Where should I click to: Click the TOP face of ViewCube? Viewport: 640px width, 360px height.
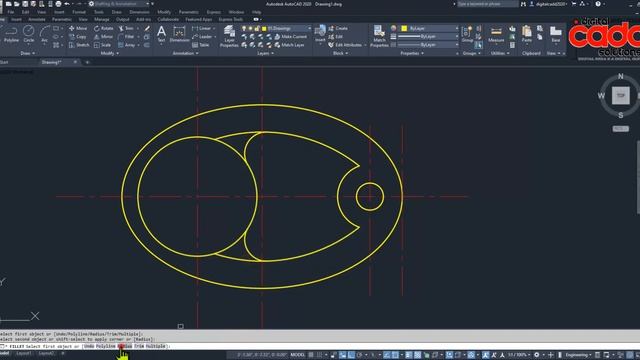[x=620, y=96]
